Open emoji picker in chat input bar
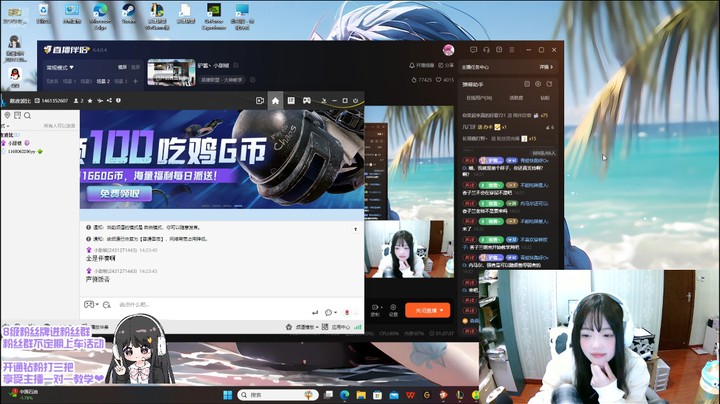This screenshot has height=404, width=720. [x=107, y=305]
